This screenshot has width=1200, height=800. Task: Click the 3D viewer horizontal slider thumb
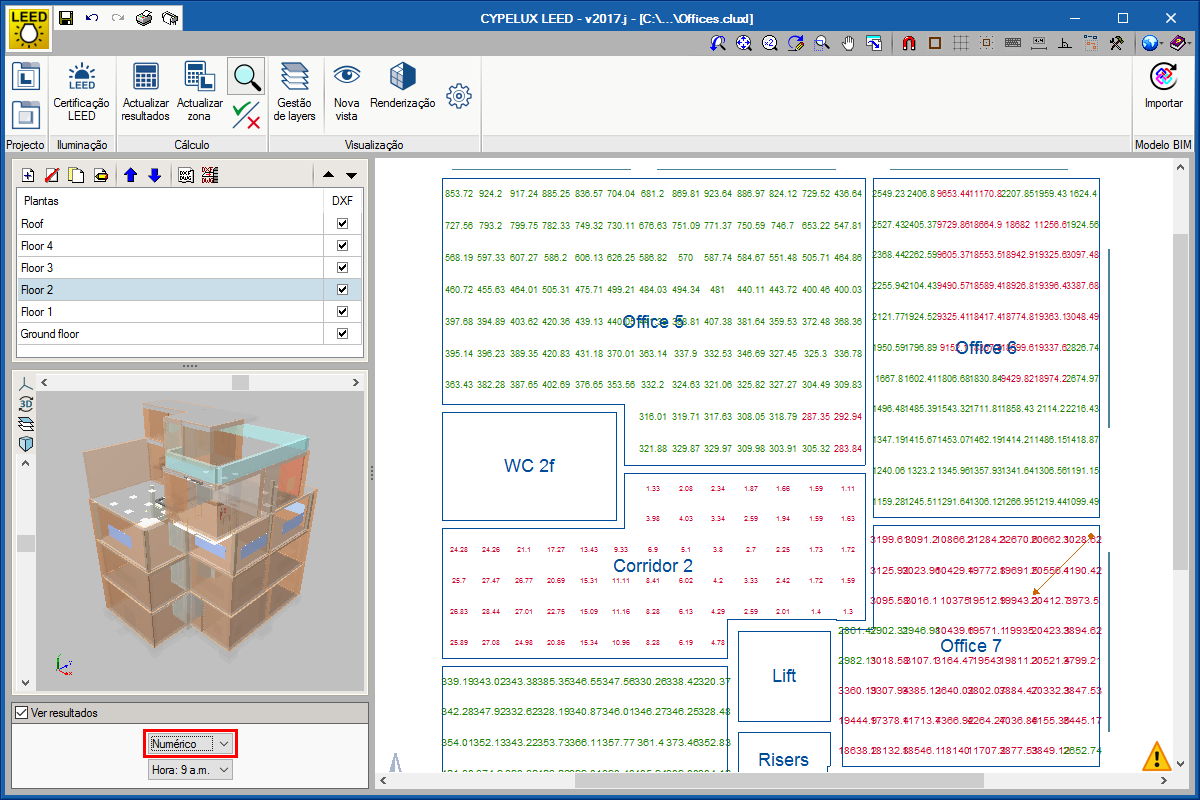pyautogui.click(x=241, y=382)
